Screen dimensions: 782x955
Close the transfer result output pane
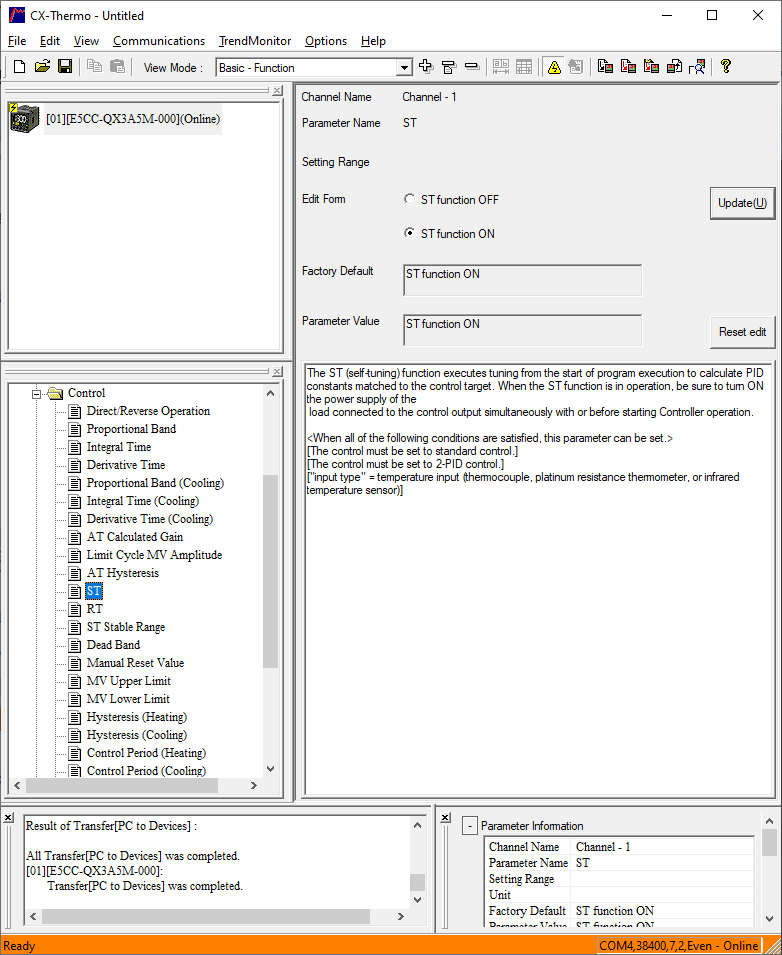coord(9,818)
